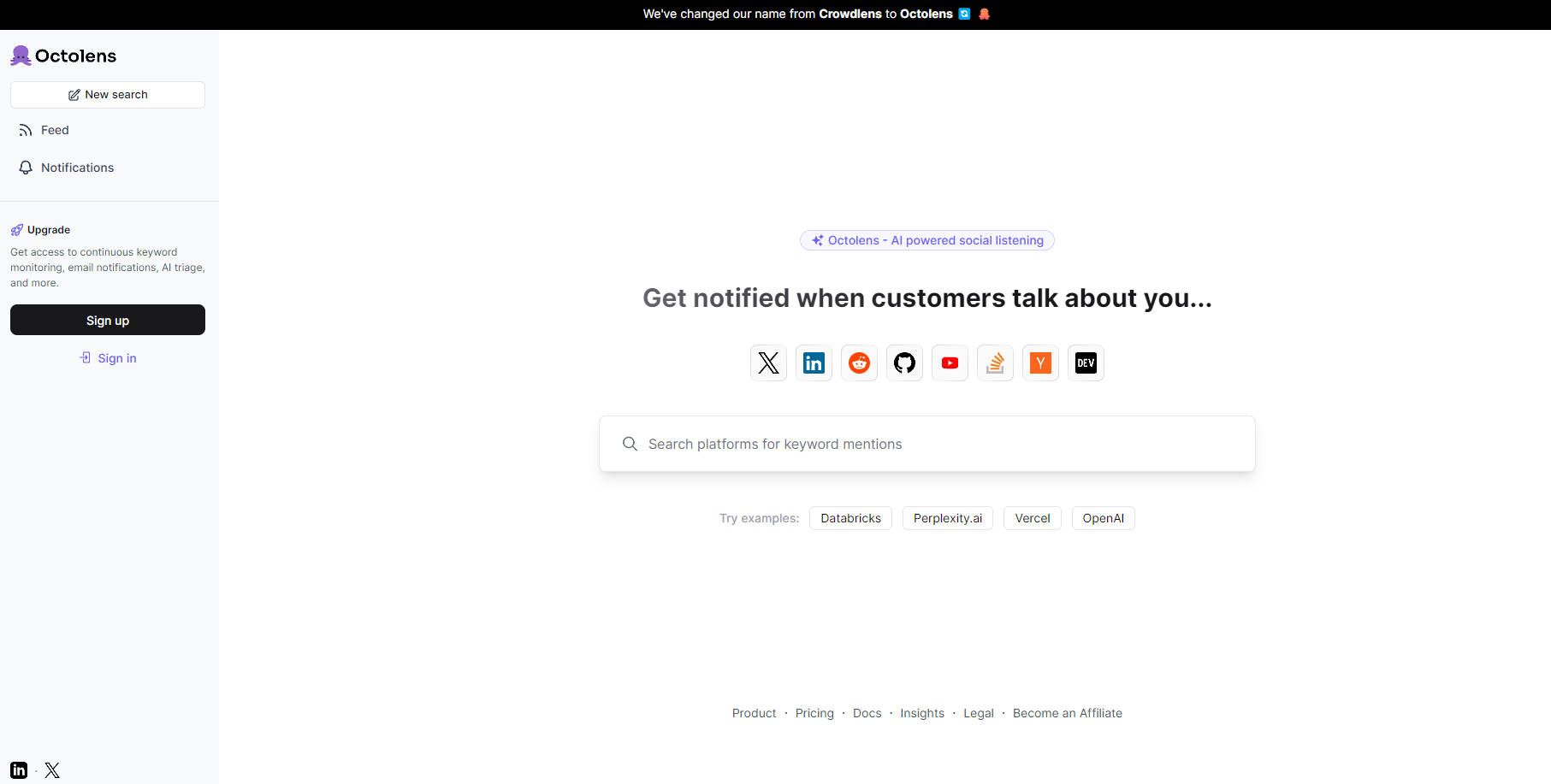This screenshot has width=1551, height=784.
Task: Select the GitHub platform icon
Action: tap(904, 363)
